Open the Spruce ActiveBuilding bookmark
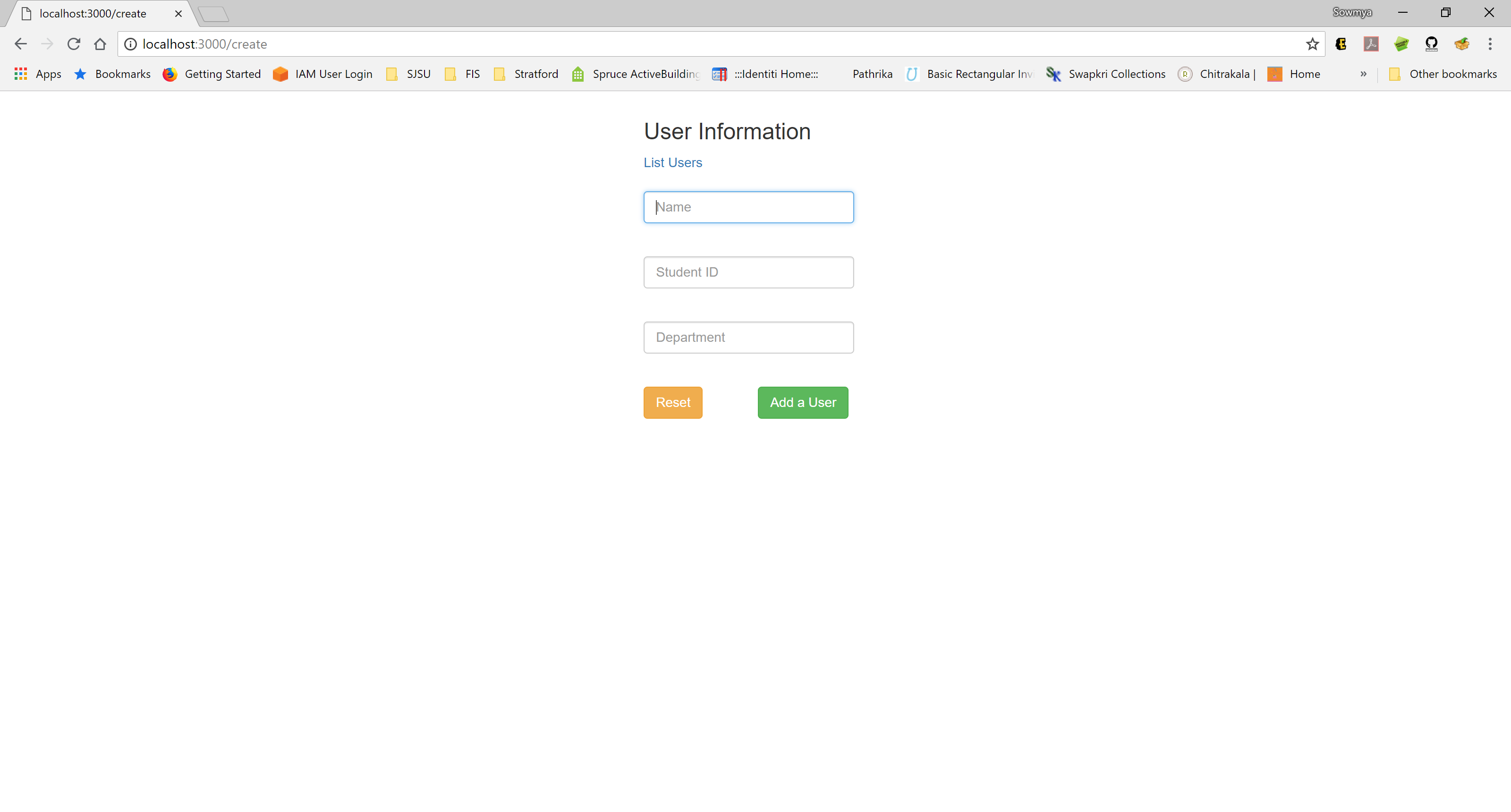This screenshot has height=812, width=1511. (x=635, y=74)
